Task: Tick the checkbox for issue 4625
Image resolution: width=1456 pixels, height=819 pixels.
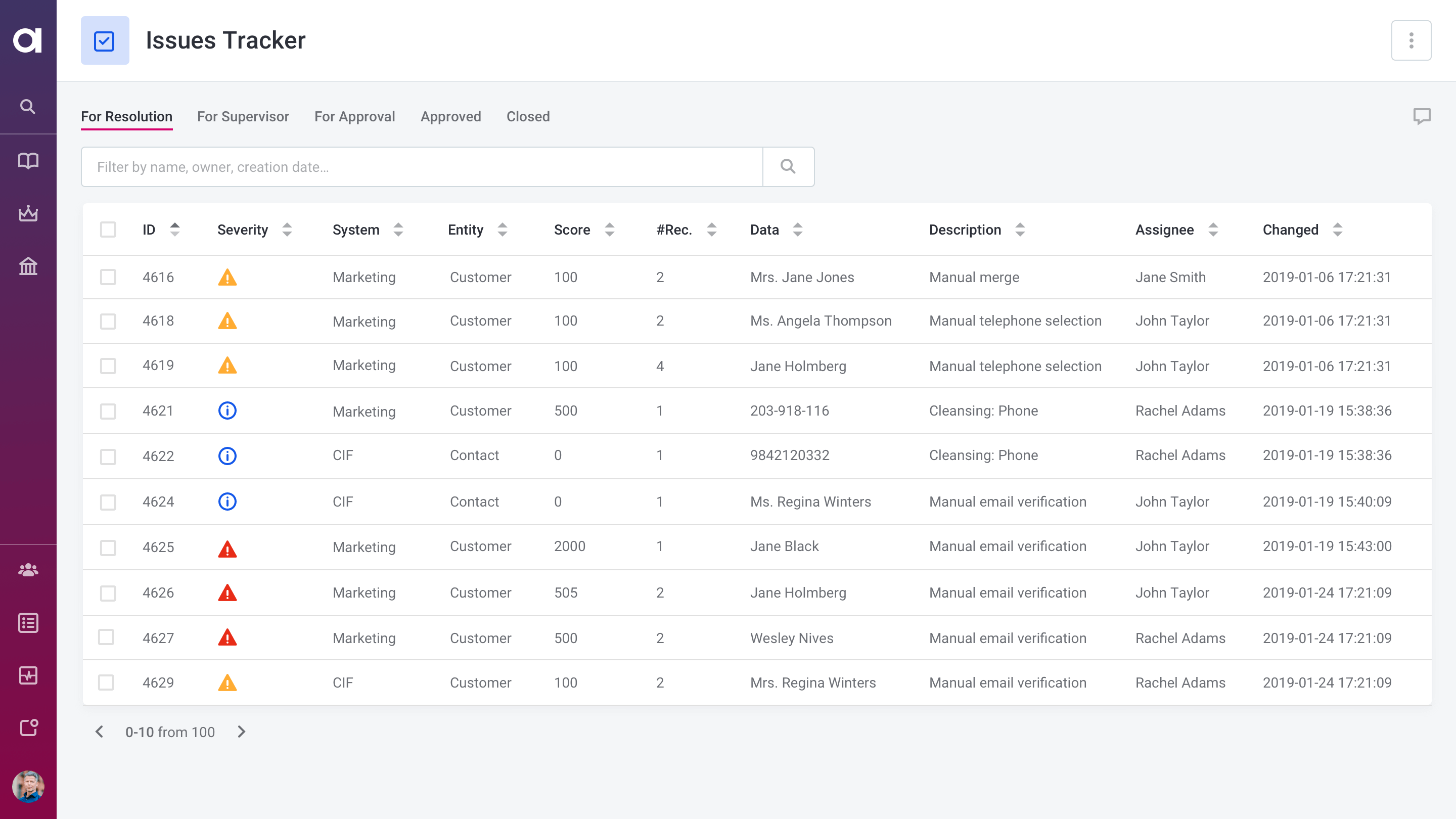Action: click(x=107, y=547)
